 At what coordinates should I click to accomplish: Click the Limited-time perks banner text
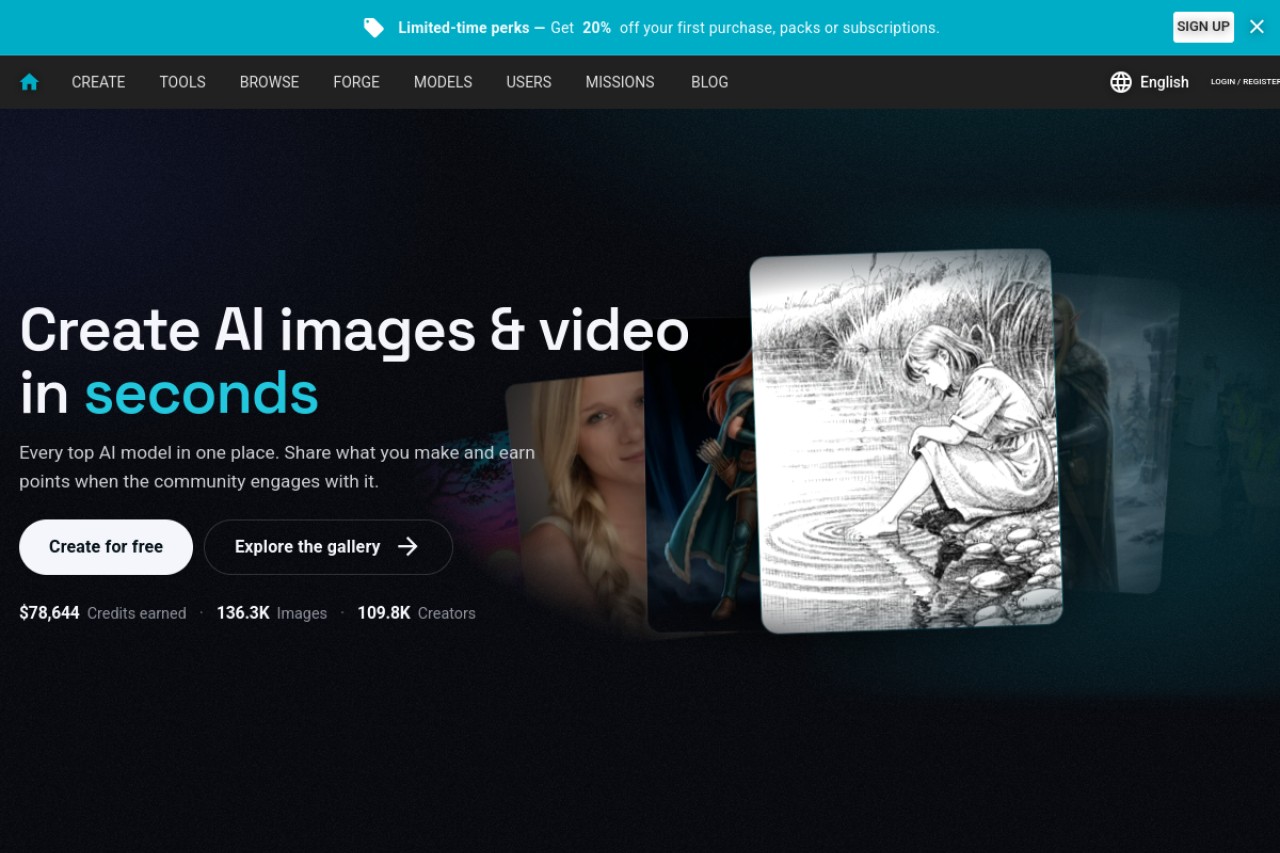tap(668, 28)
